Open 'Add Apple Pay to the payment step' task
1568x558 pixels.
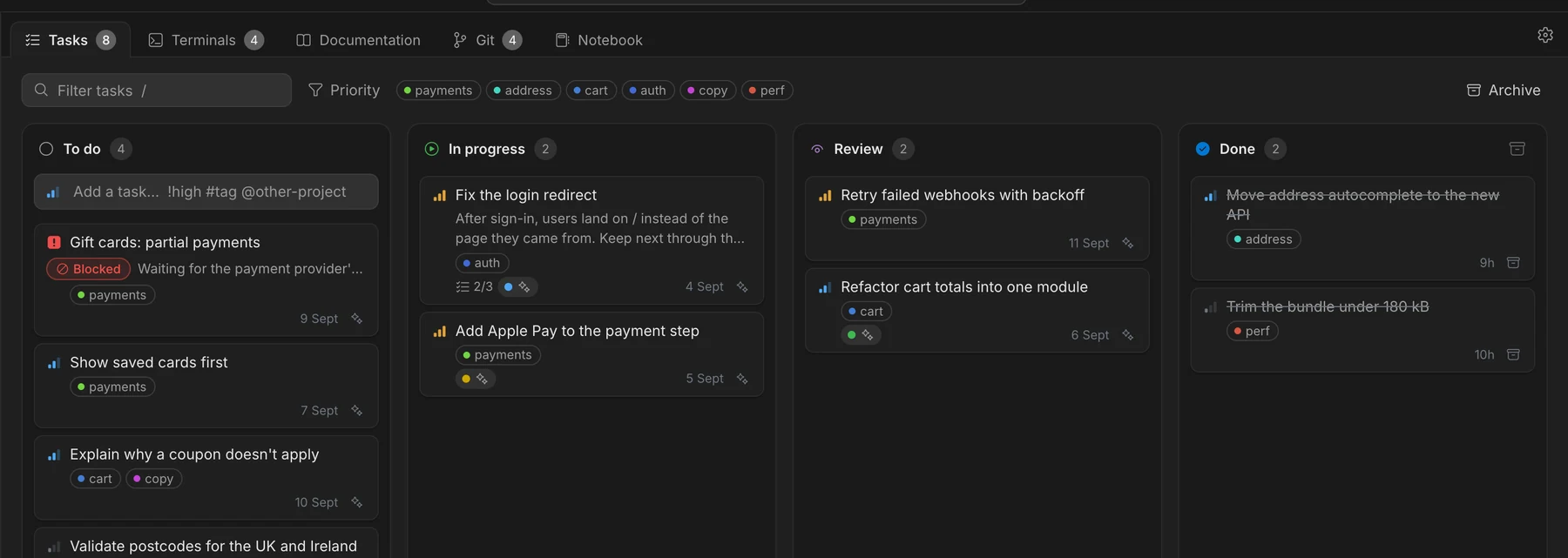pos(577,332)
